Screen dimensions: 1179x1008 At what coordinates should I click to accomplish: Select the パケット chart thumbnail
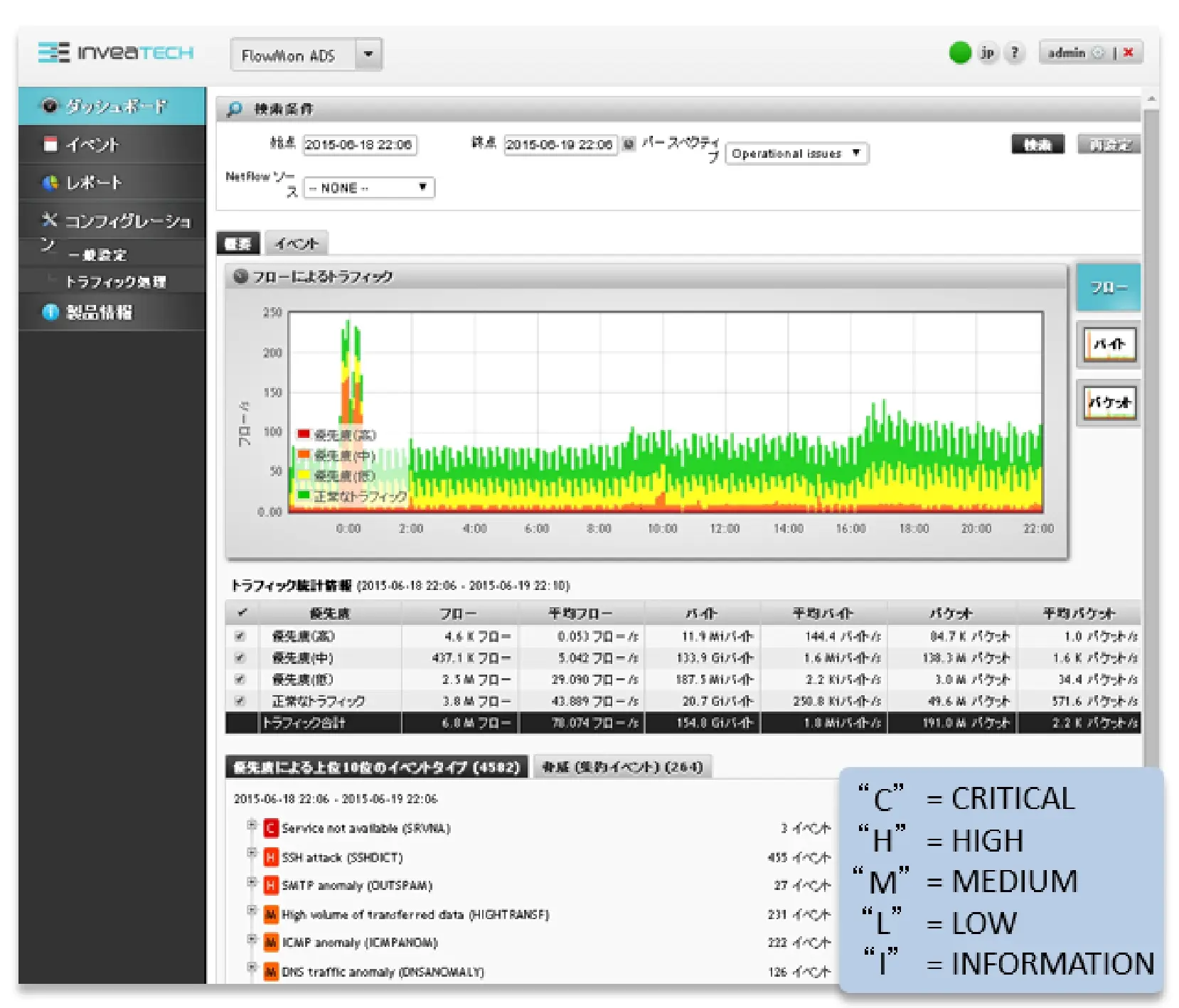[1109, 403]
